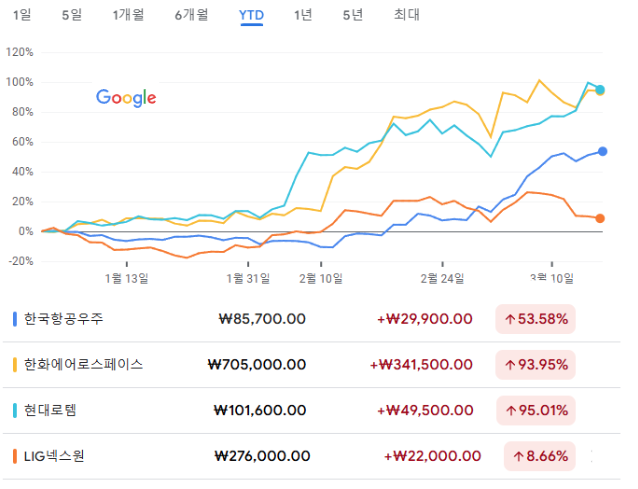Click the orange endpoint dot on chart

tap(600, 218)
